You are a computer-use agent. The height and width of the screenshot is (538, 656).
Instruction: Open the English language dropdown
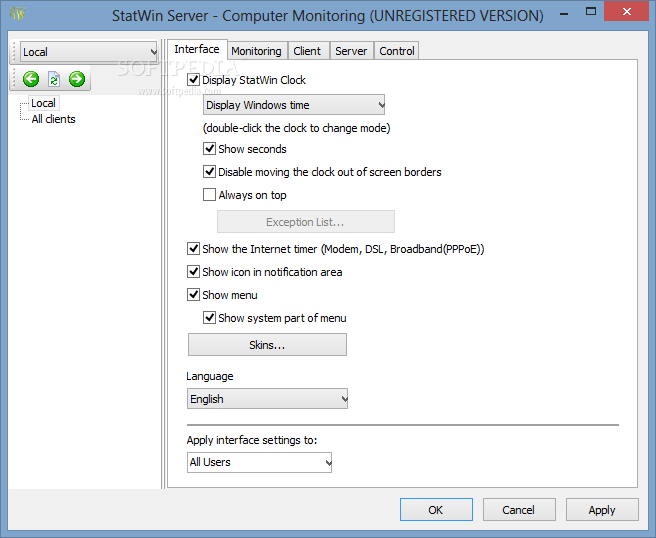[267, 399]
